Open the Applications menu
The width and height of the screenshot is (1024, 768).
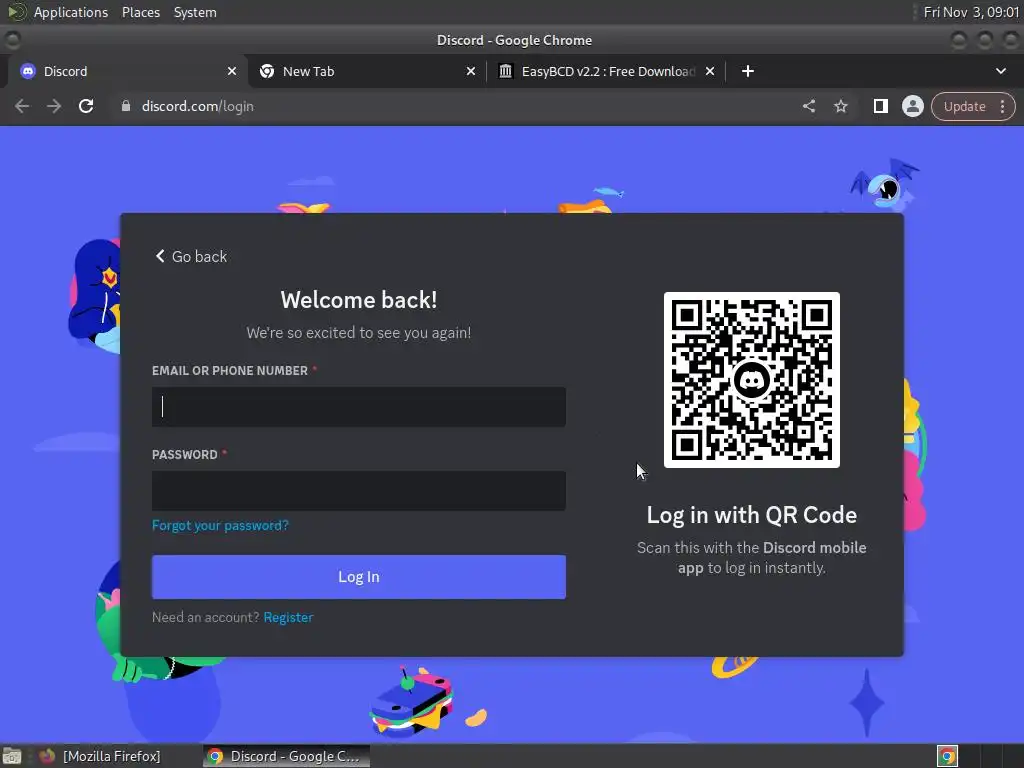(71, 12)
